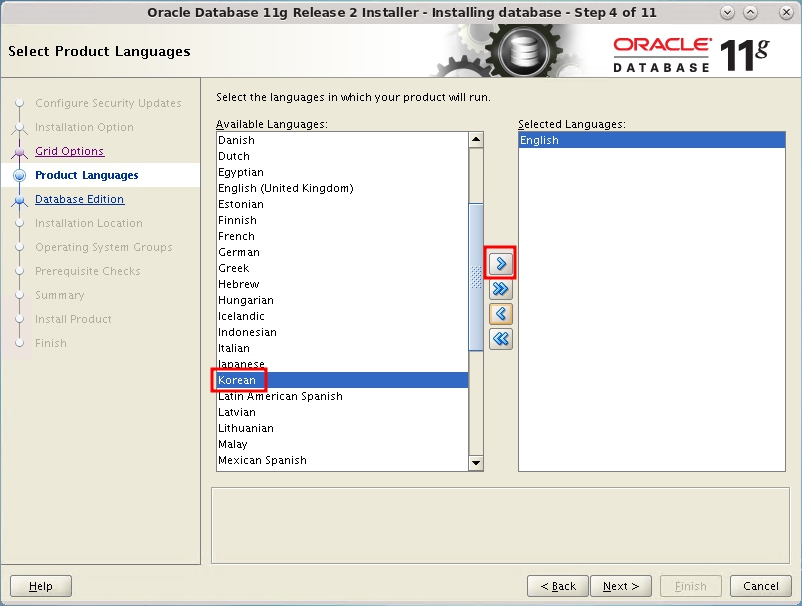
Task: Select French in Available Languages
Action: (342, 236)
